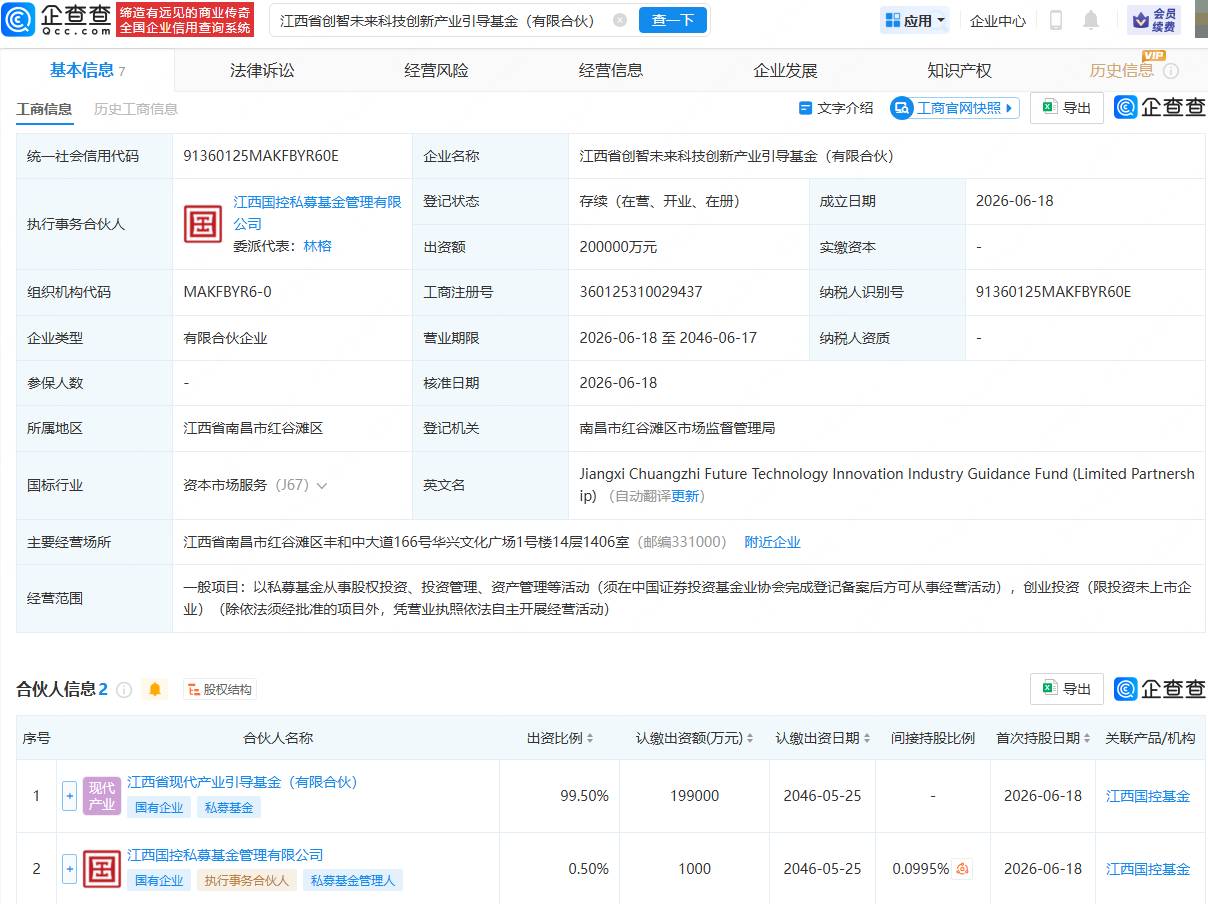Expand partner row 1 plus button
This screenshot has height=904, width=1208.
(69, 796)
